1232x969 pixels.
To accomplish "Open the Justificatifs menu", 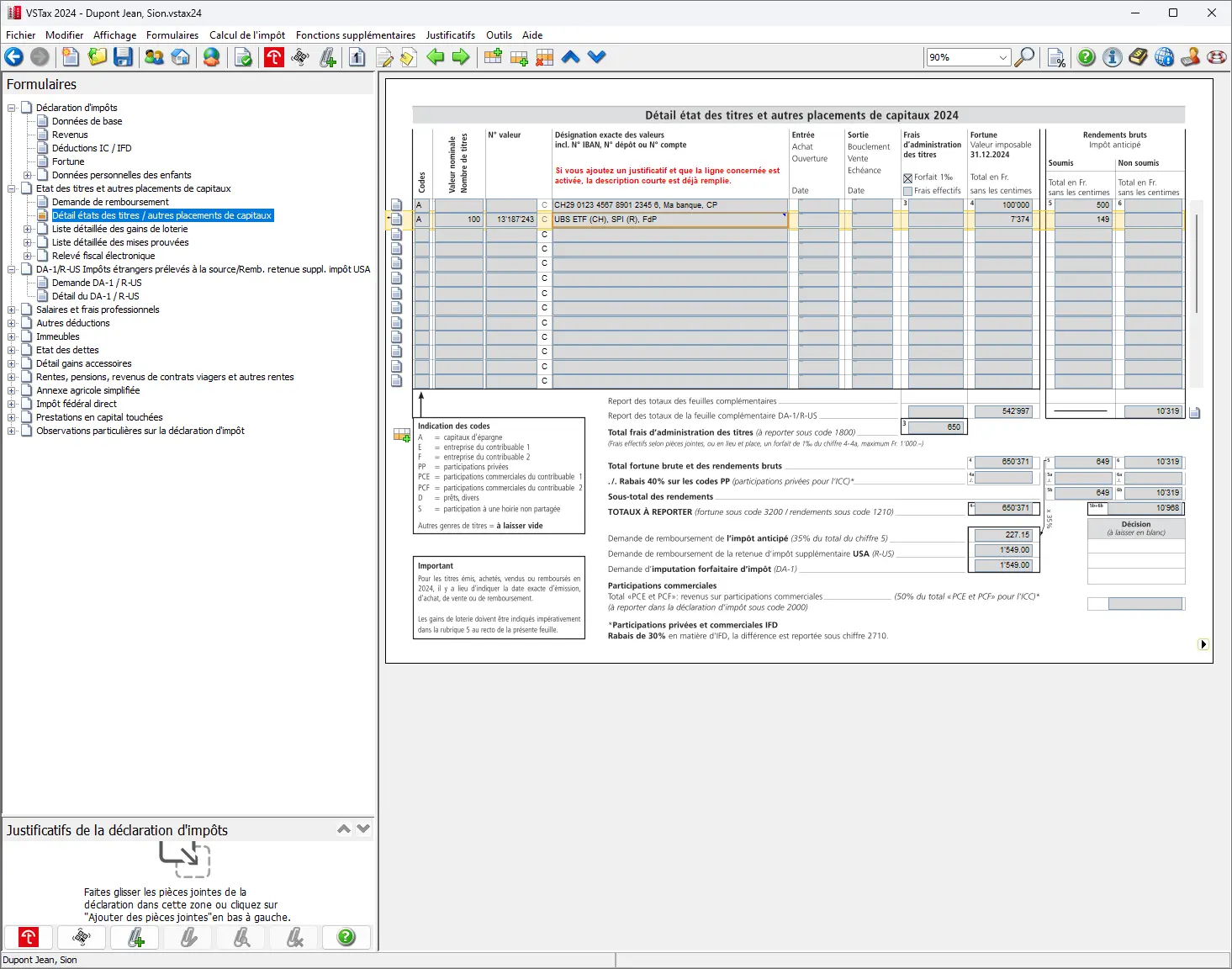I will [x=450, y=35].
